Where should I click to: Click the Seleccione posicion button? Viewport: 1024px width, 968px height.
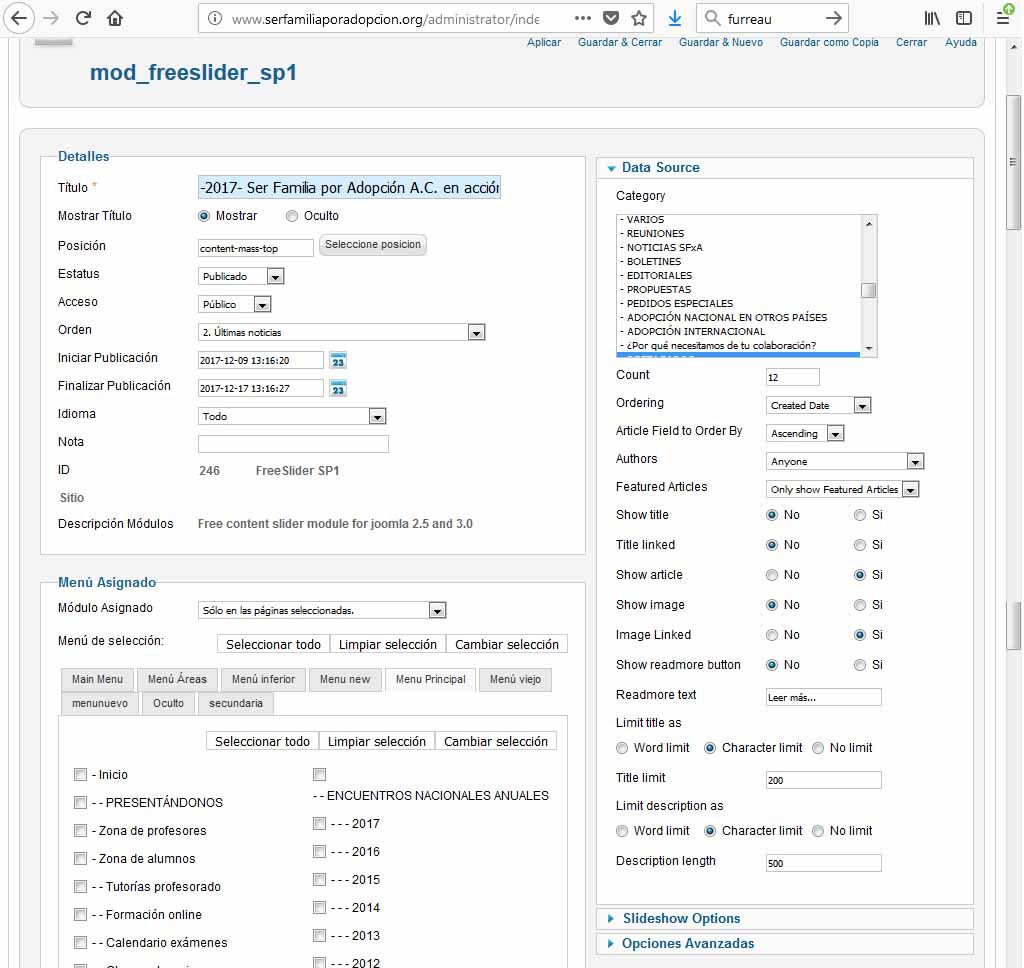(373, 245)
